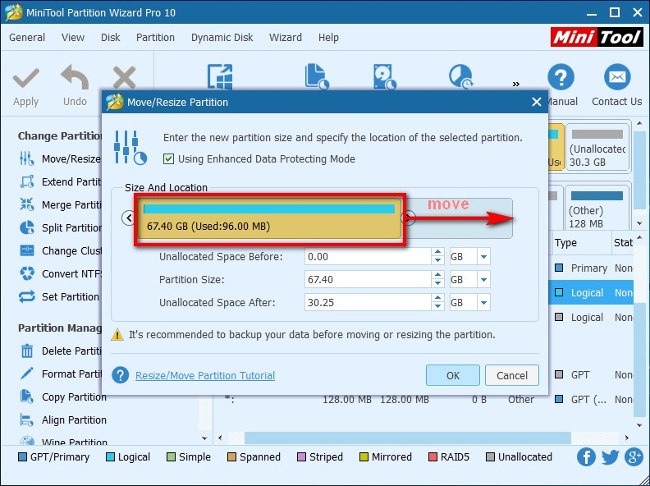Click the RAID5 legend swatch
The height and width of the screenshot is (486, 650).
click(x=432, y=457)
